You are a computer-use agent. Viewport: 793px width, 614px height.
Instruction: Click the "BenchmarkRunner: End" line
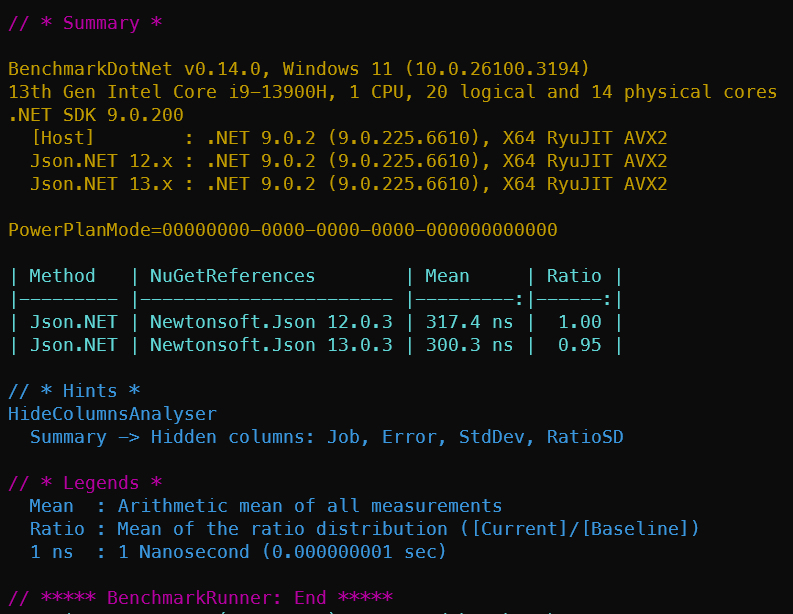click(x=200, y=598)
